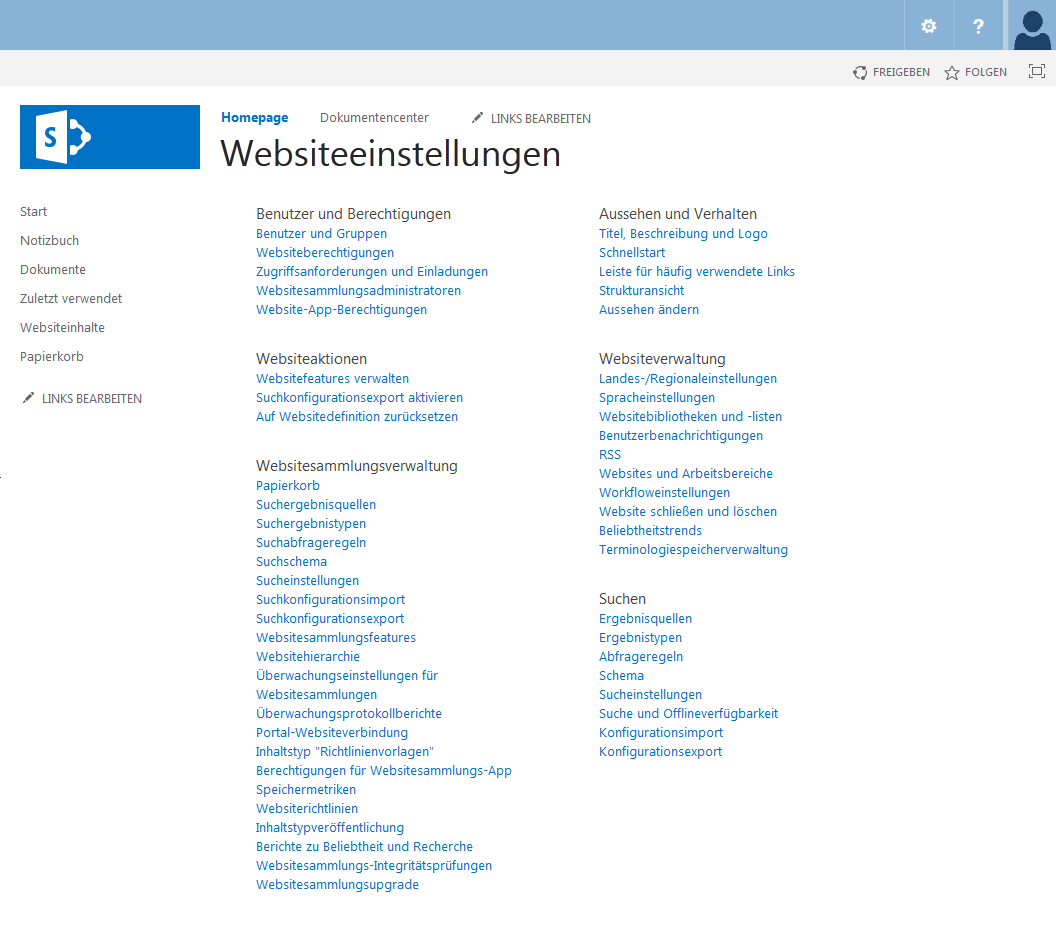Screen dimensions: 1056x932
Task: Click the help question mark icon
Action: click(978, 26)
